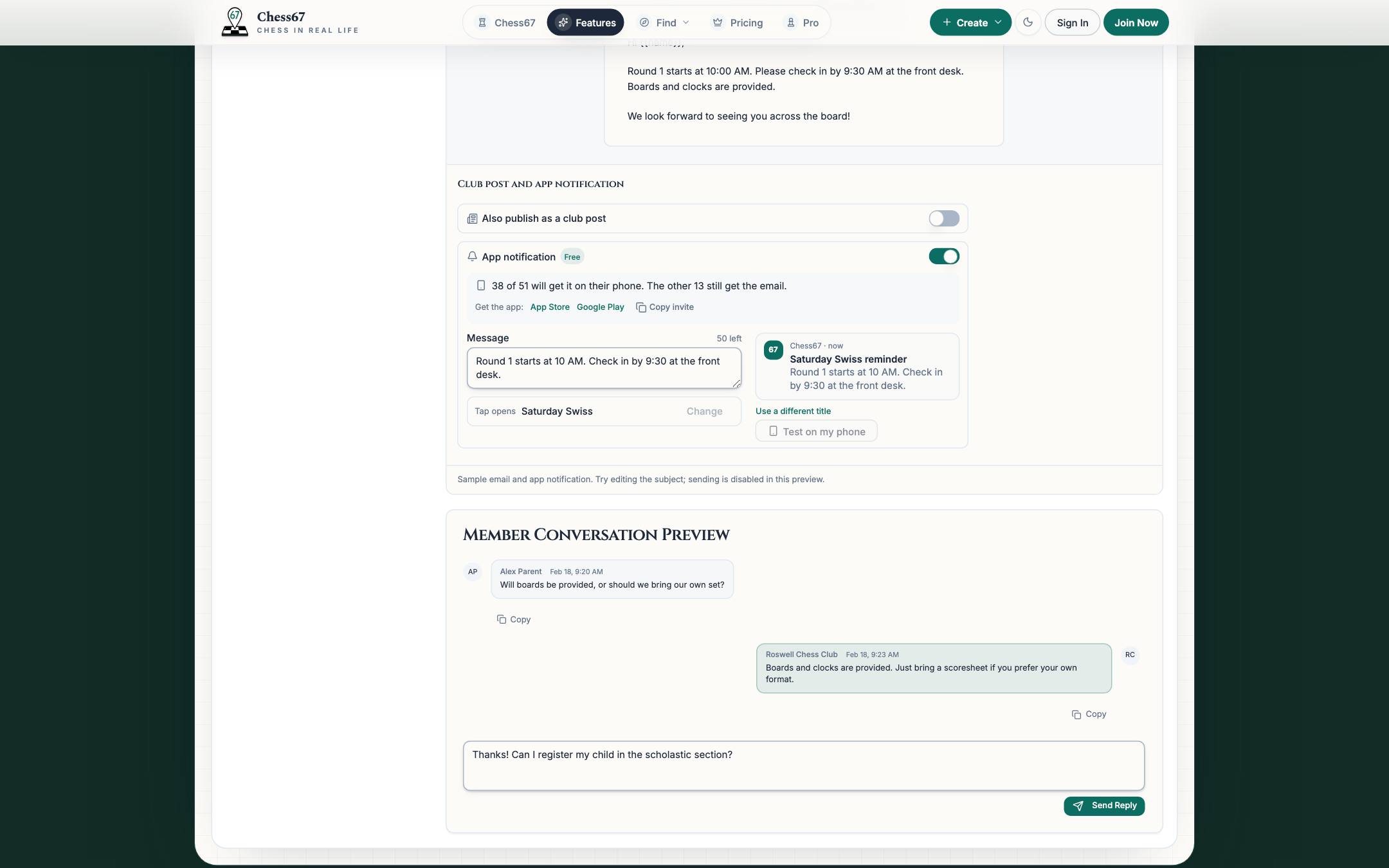This screenshot has width=1389, height=868.
Task: Click the club post document icon
Action: (472, 219)
